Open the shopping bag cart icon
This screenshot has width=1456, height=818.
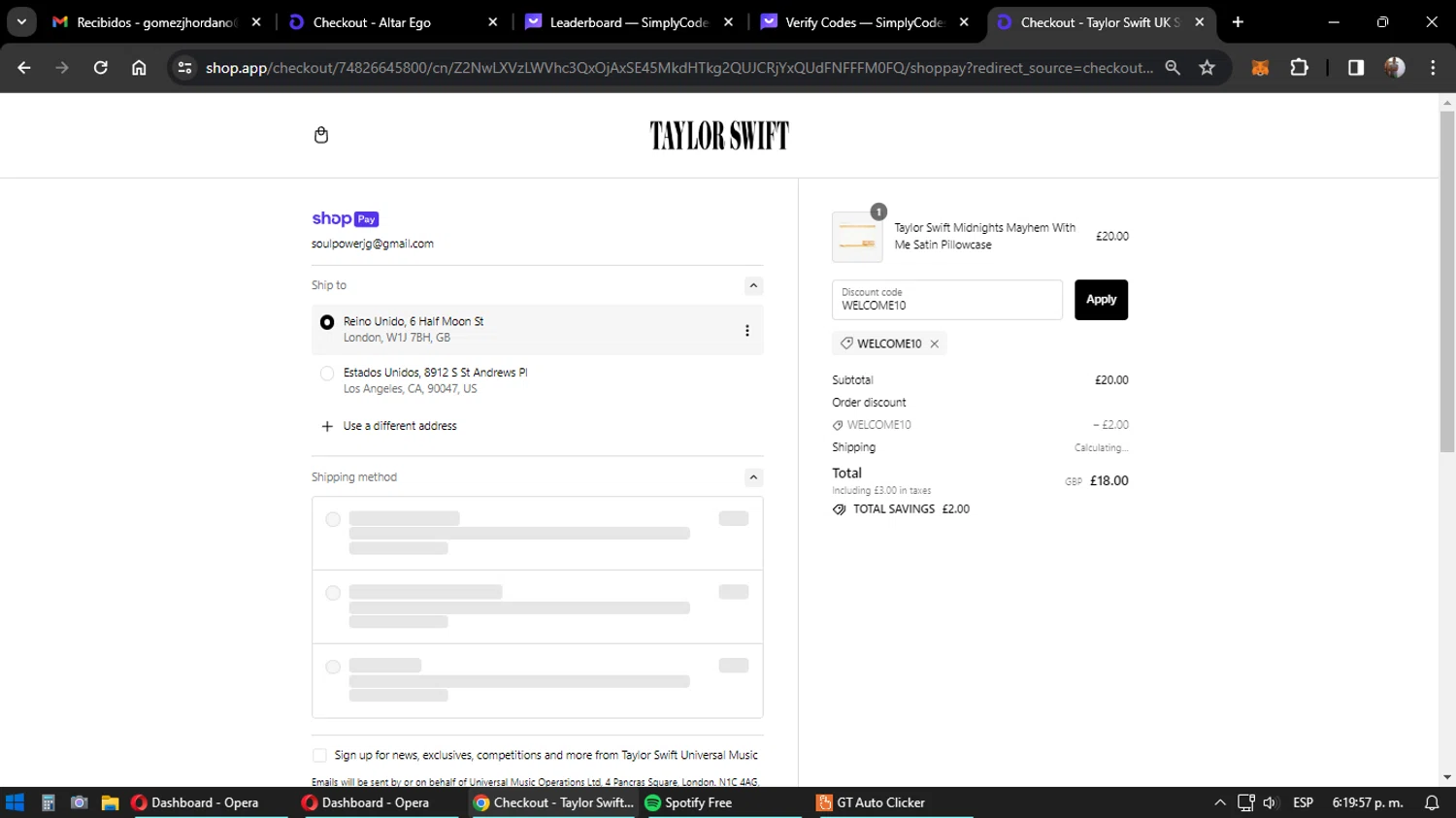pos(321,135)
